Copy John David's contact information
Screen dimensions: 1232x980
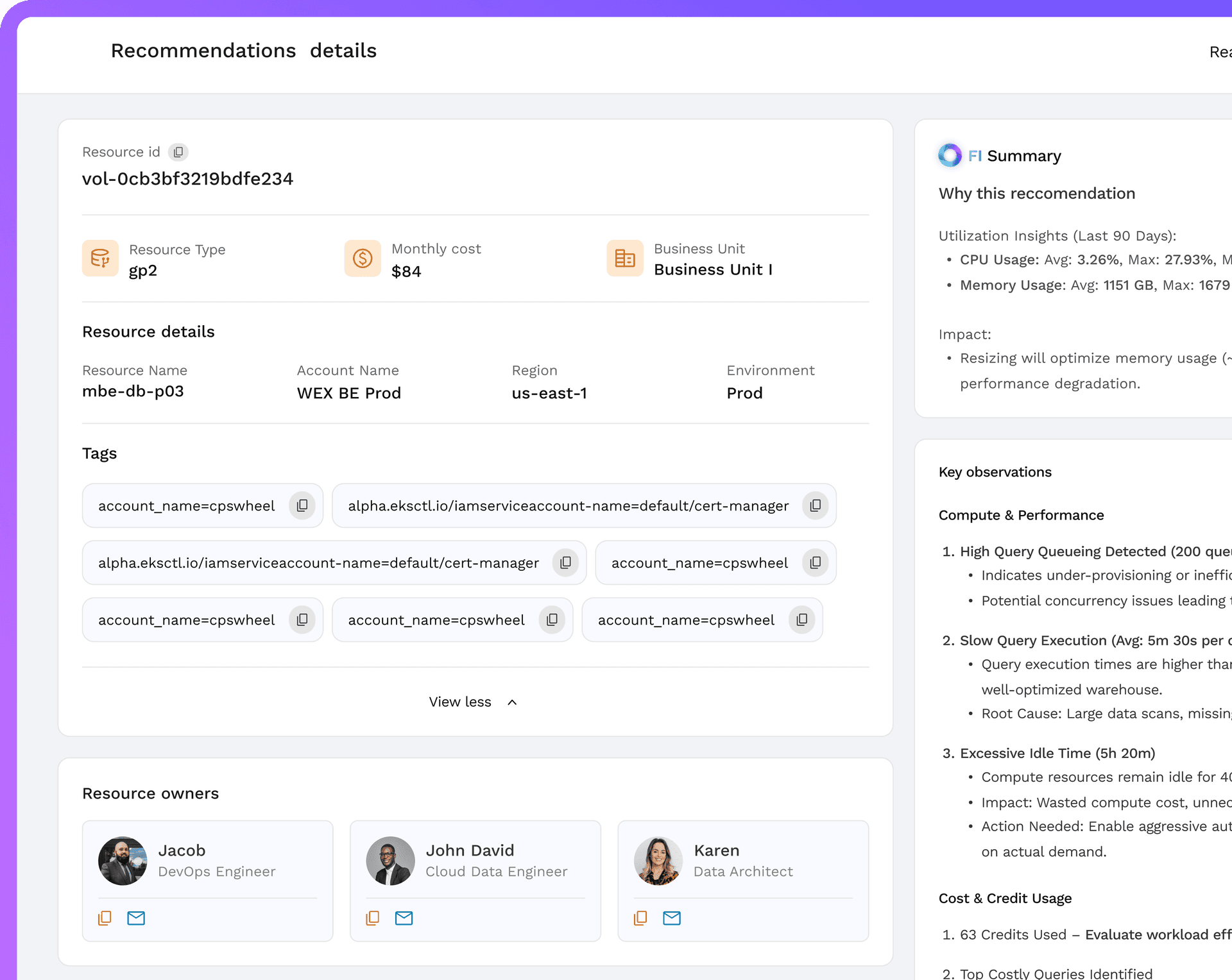[x=372, y=918]
